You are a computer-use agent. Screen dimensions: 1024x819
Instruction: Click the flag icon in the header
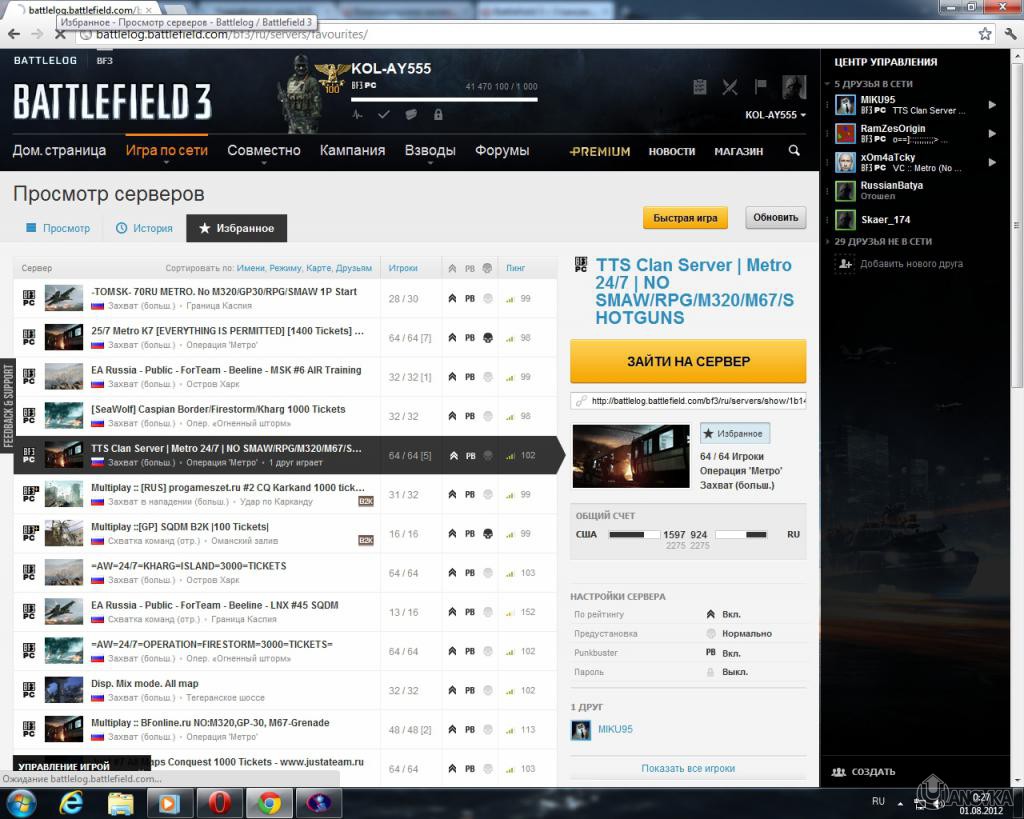click(x=760, y=87)
